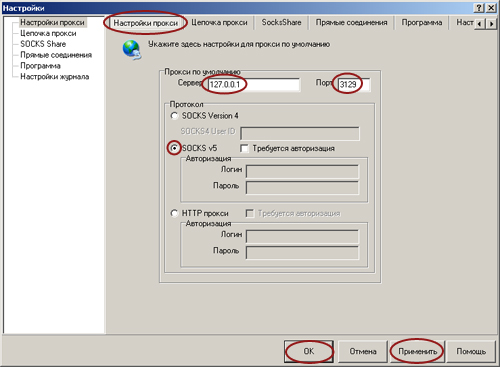The image size is (500, 367).
Task: Click the SOCKS v5 Пароль field
Action: 302,188
